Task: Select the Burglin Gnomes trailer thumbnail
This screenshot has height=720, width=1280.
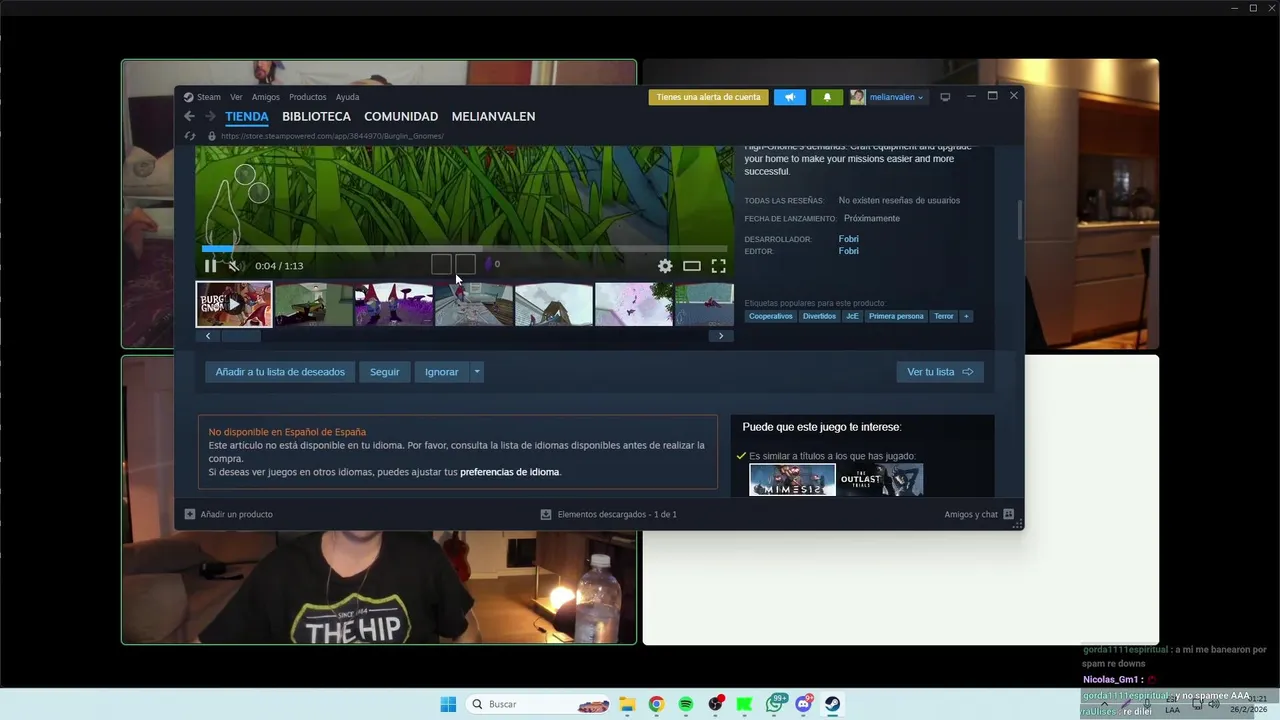Action: [234, 304]
